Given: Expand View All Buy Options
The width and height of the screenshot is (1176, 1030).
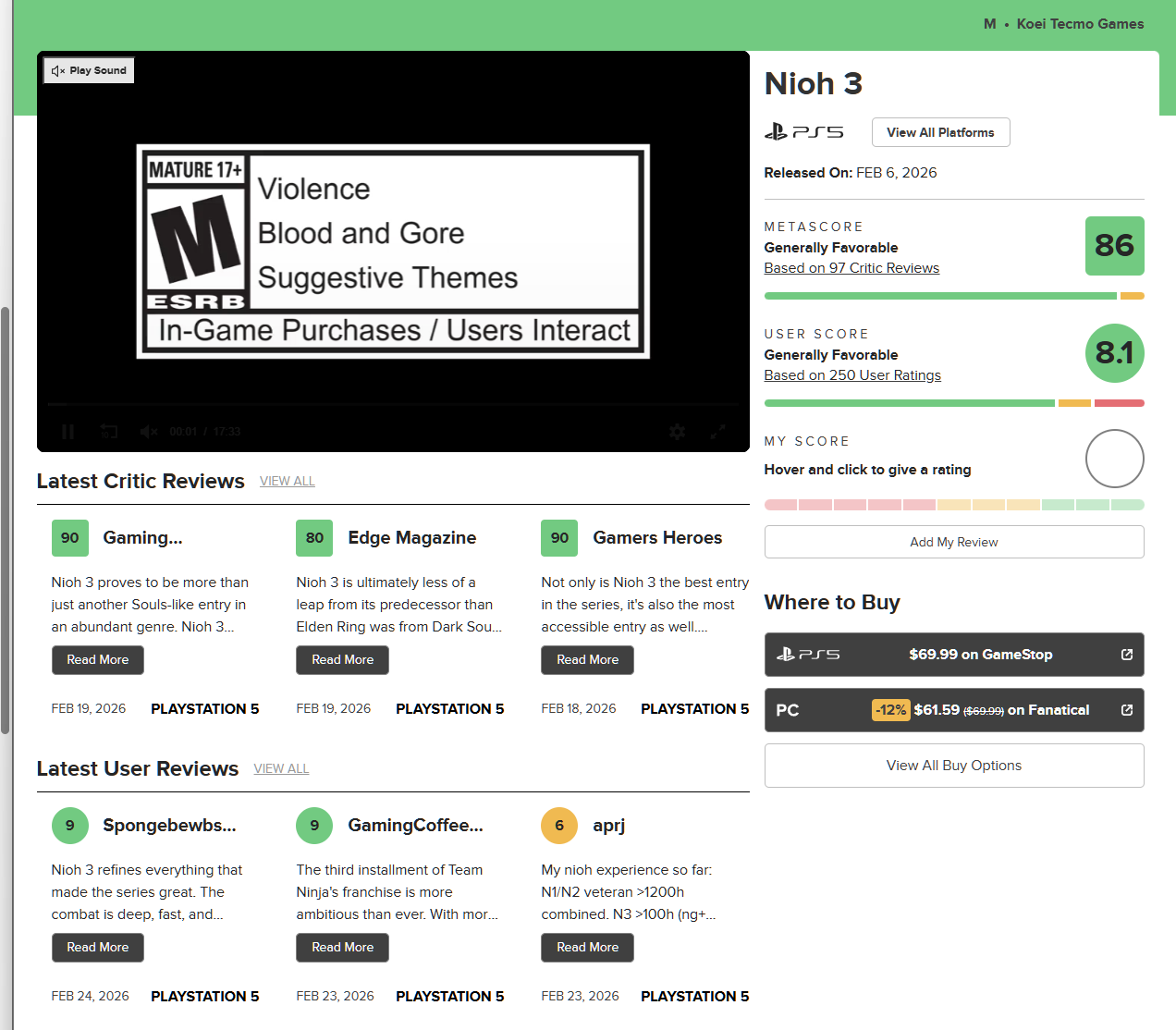Looking at the screenshot, I should [953, 766].
